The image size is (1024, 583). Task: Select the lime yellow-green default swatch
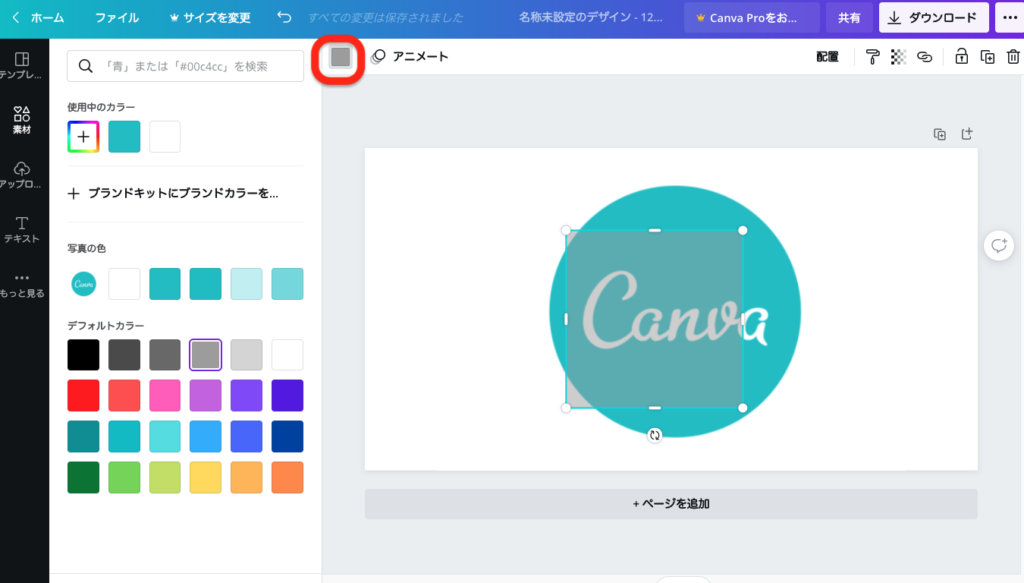pyautogui.click(x=165, y=477)
